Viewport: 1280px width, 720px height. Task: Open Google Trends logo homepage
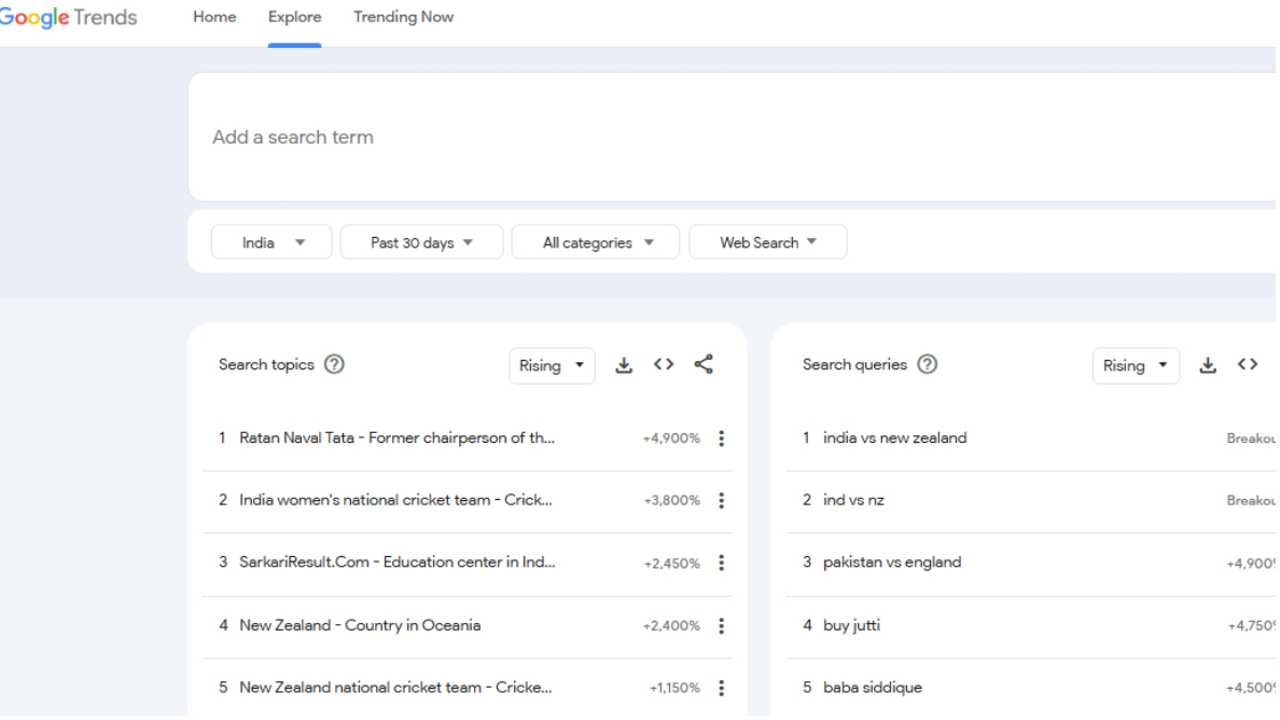tap(68, 18)
